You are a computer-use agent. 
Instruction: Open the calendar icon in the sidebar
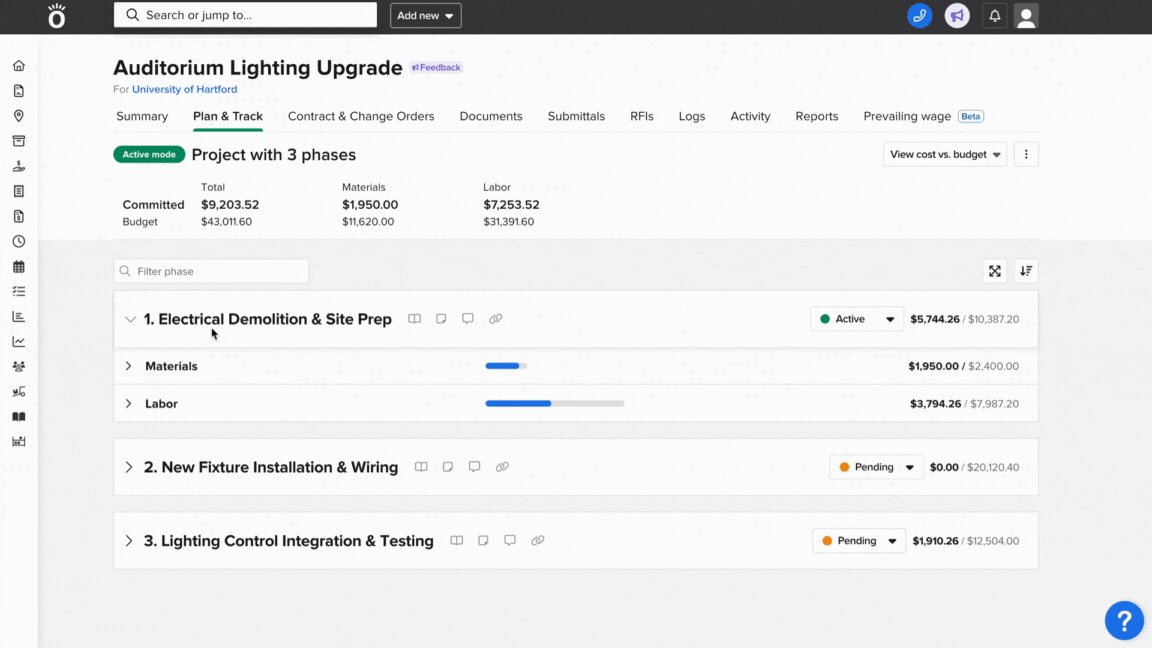pyautogui.click(x=18, y=267)
